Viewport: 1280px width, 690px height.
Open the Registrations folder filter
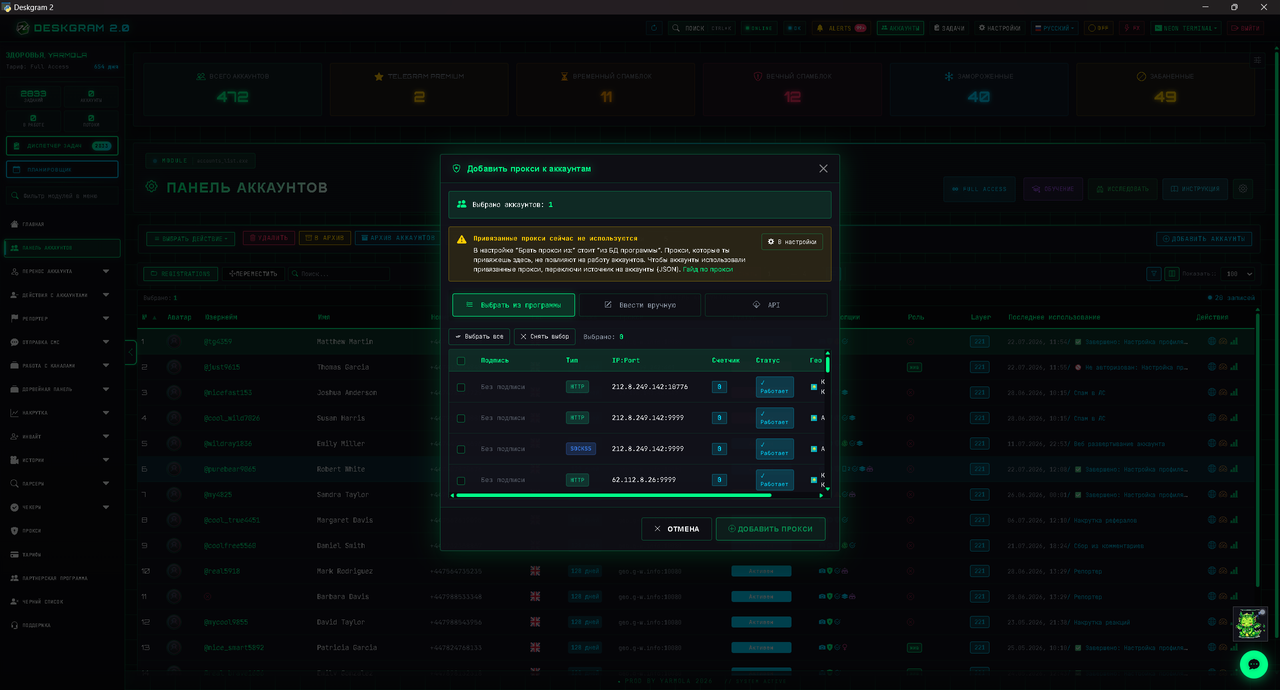click(180, 273)
